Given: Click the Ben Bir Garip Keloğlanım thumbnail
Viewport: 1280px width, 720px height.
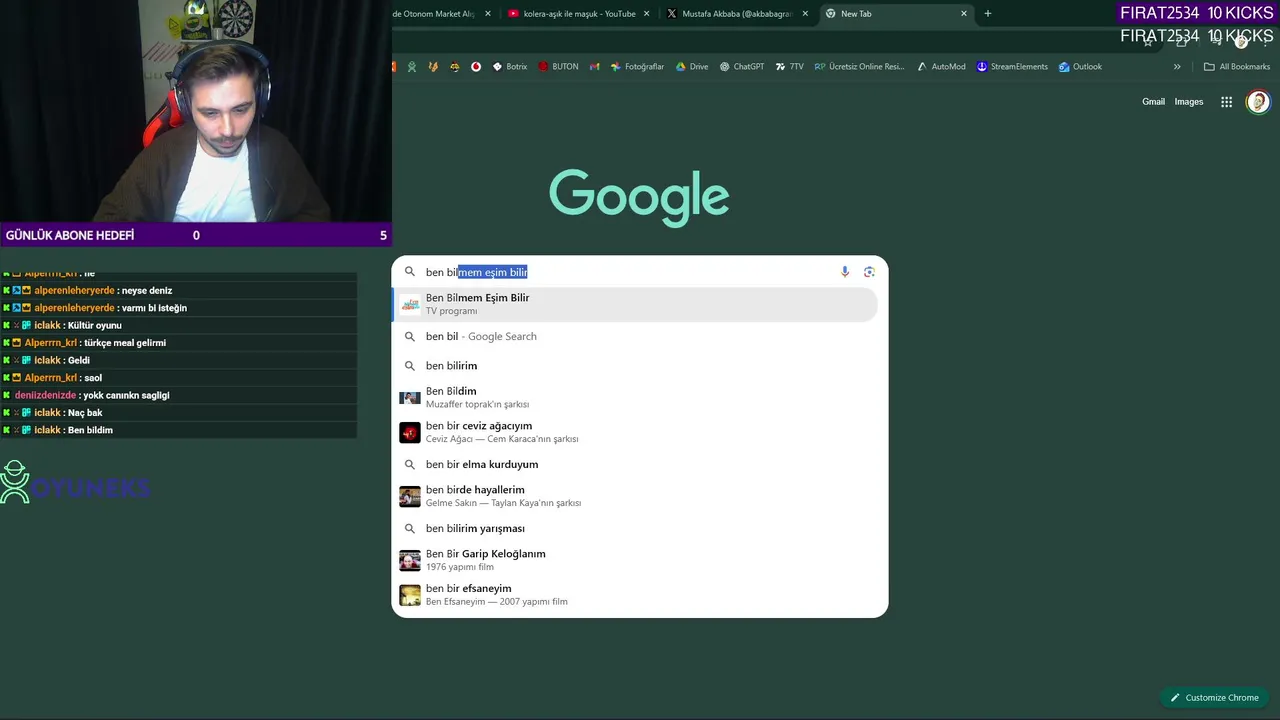Looking at the screenshot, I should pos(410,560).
